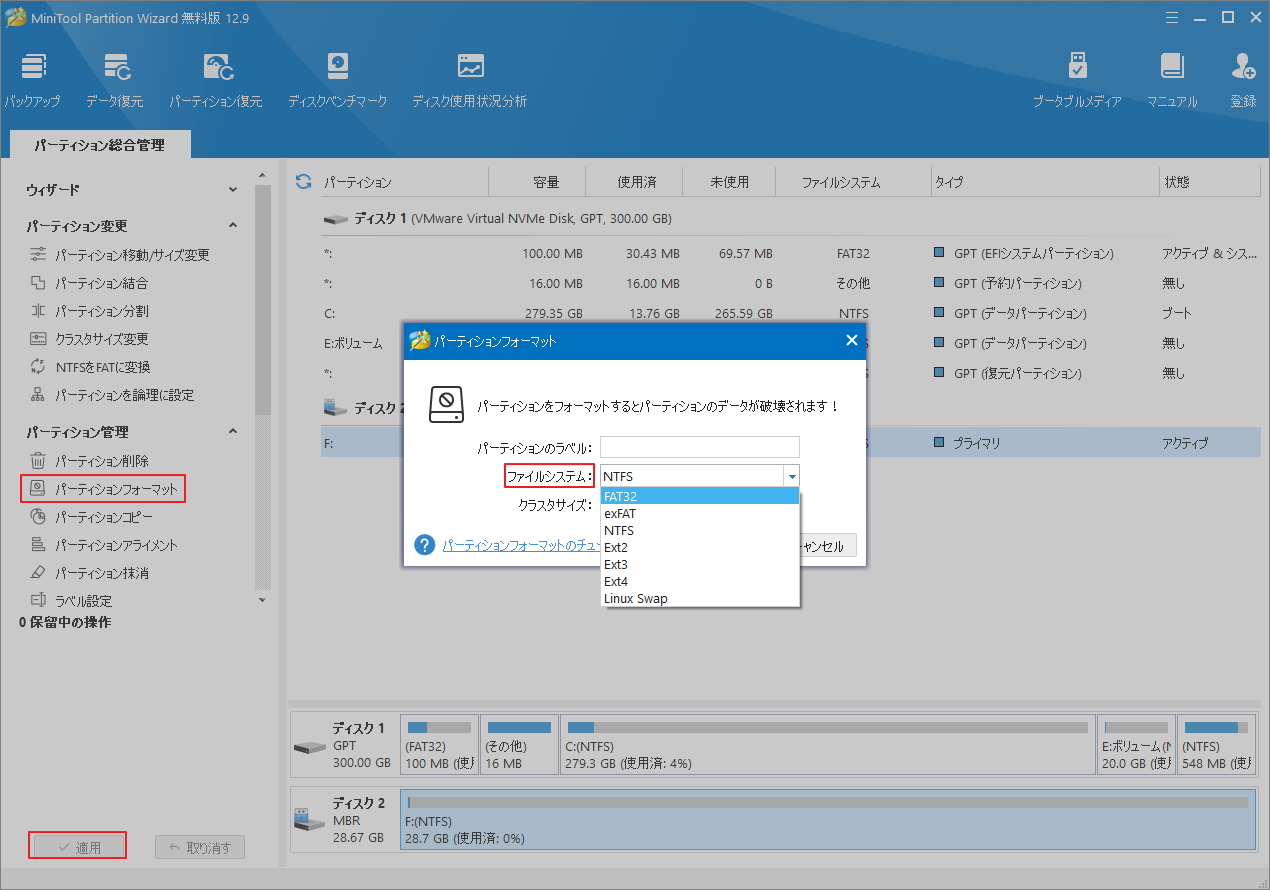
Task: Sort by 容量 column header
Action: coord(538,182)
